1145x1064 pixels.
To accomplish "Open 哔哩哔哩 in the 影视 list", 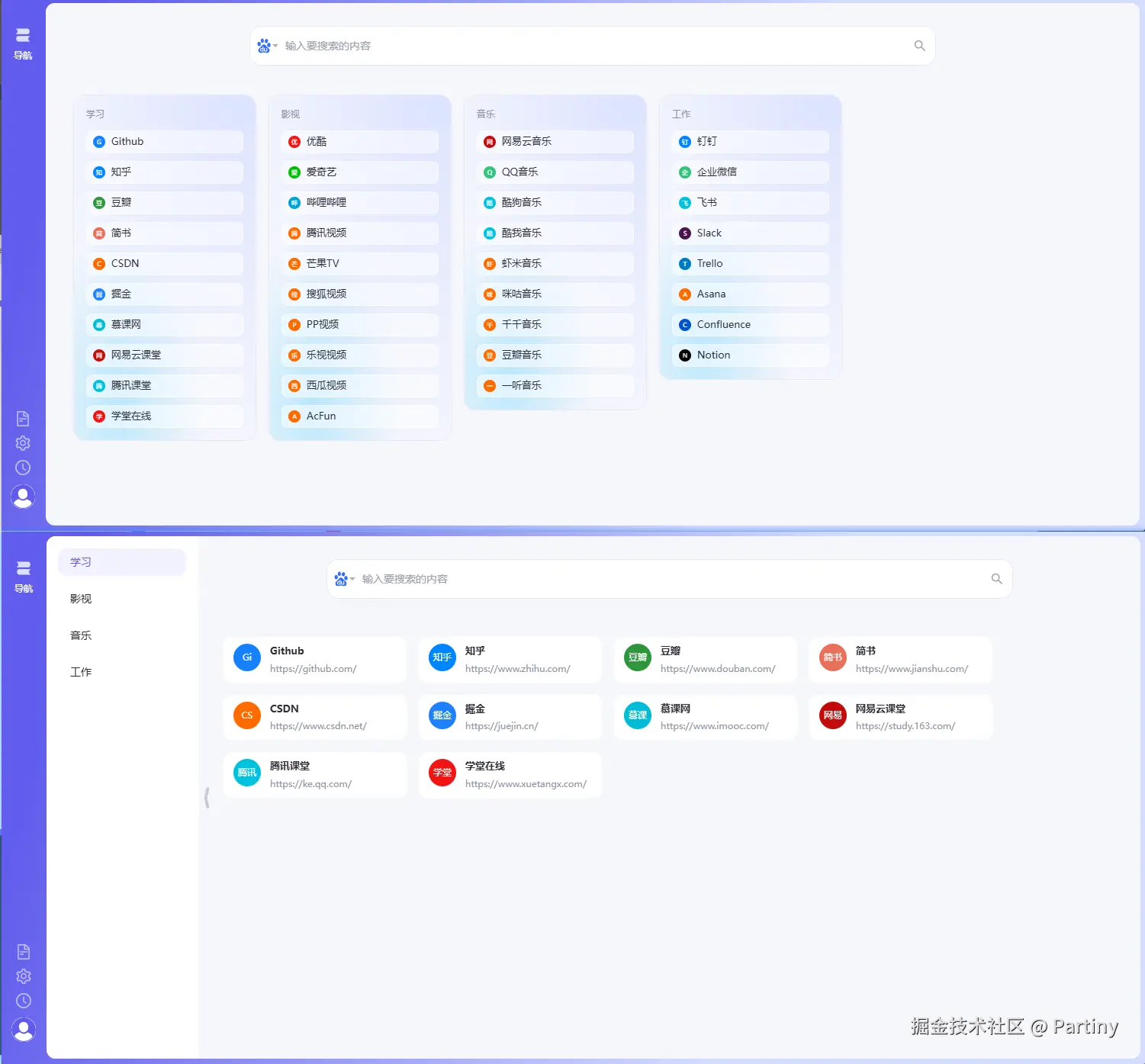I will [360, 202].
